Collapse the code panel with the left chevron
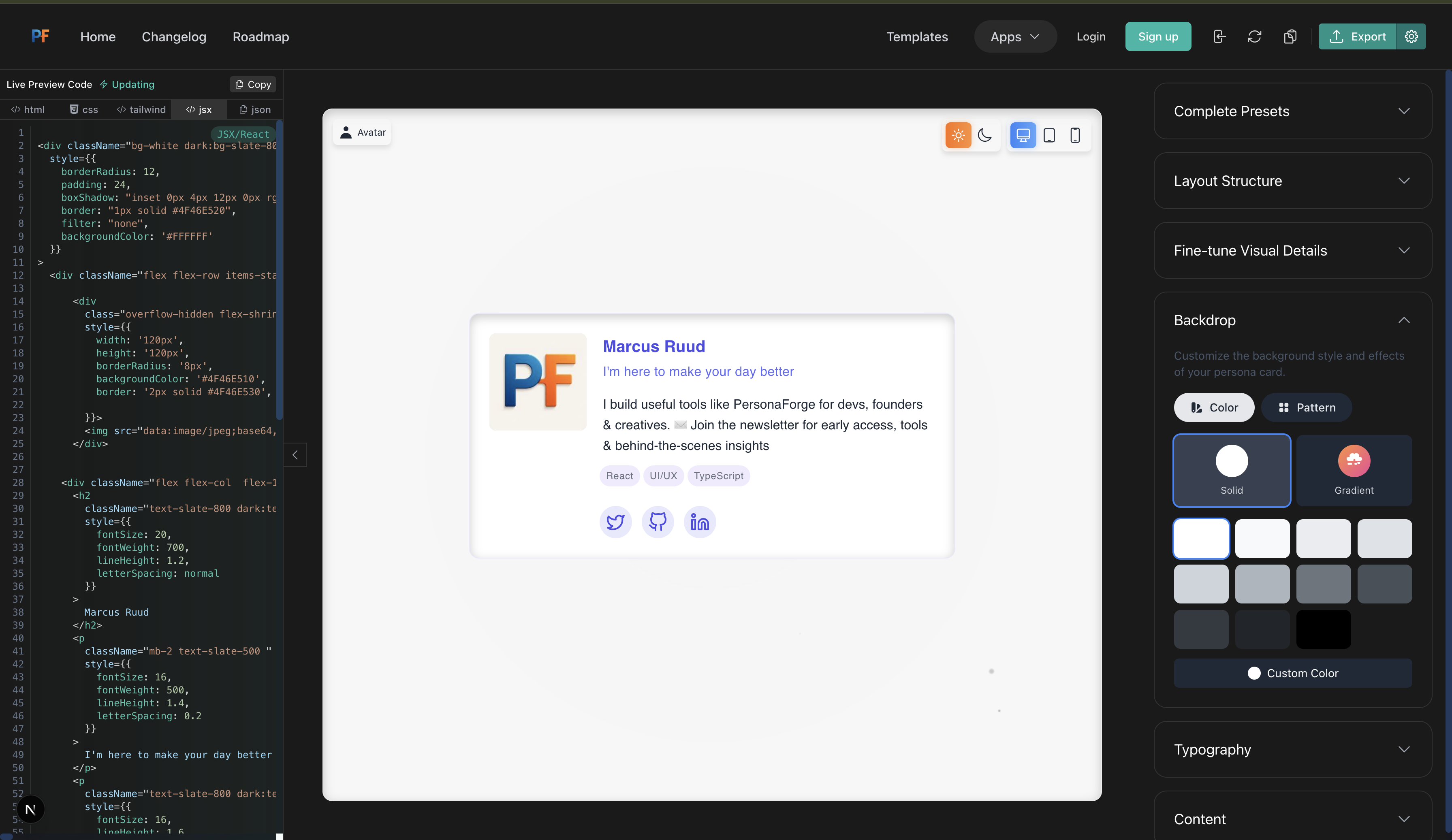 [295, 455]
